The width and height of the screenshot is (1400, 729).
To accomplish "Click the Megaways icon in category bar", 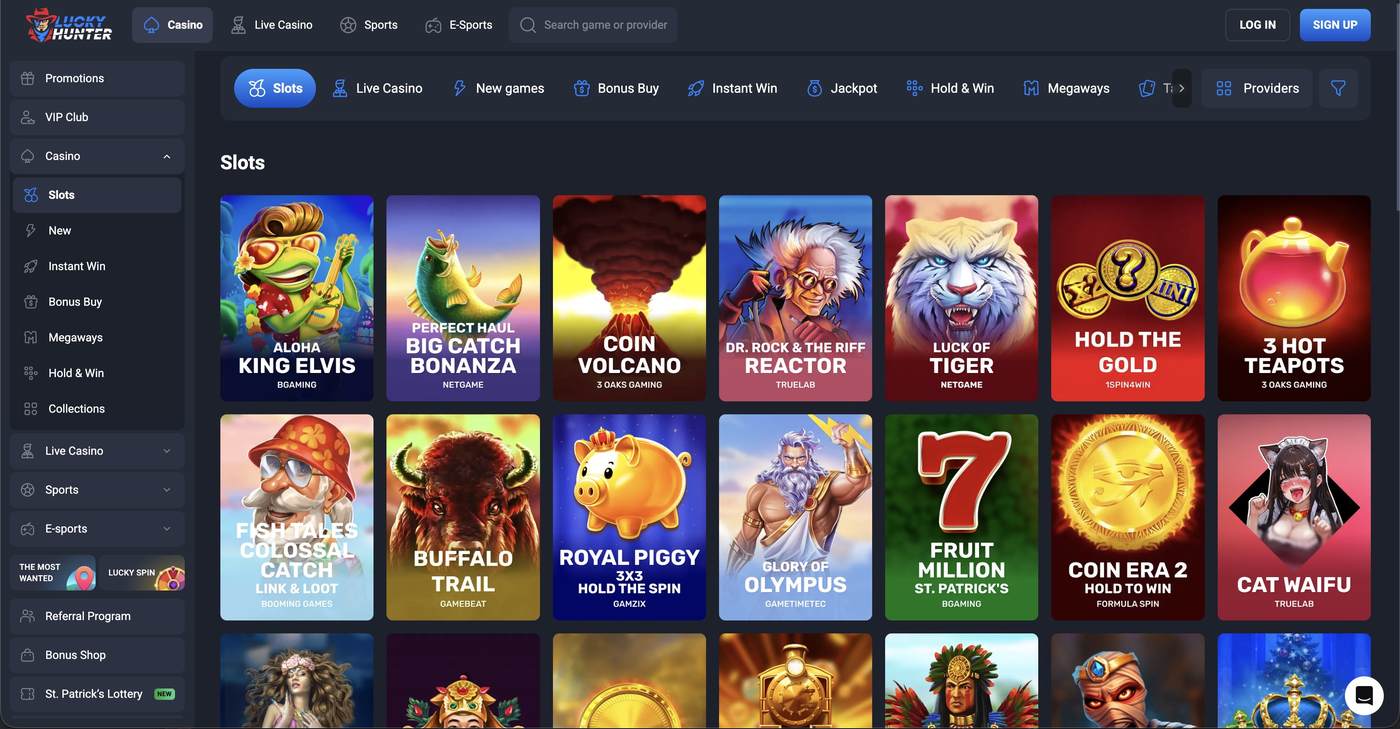I will [x=1031, y=88].
